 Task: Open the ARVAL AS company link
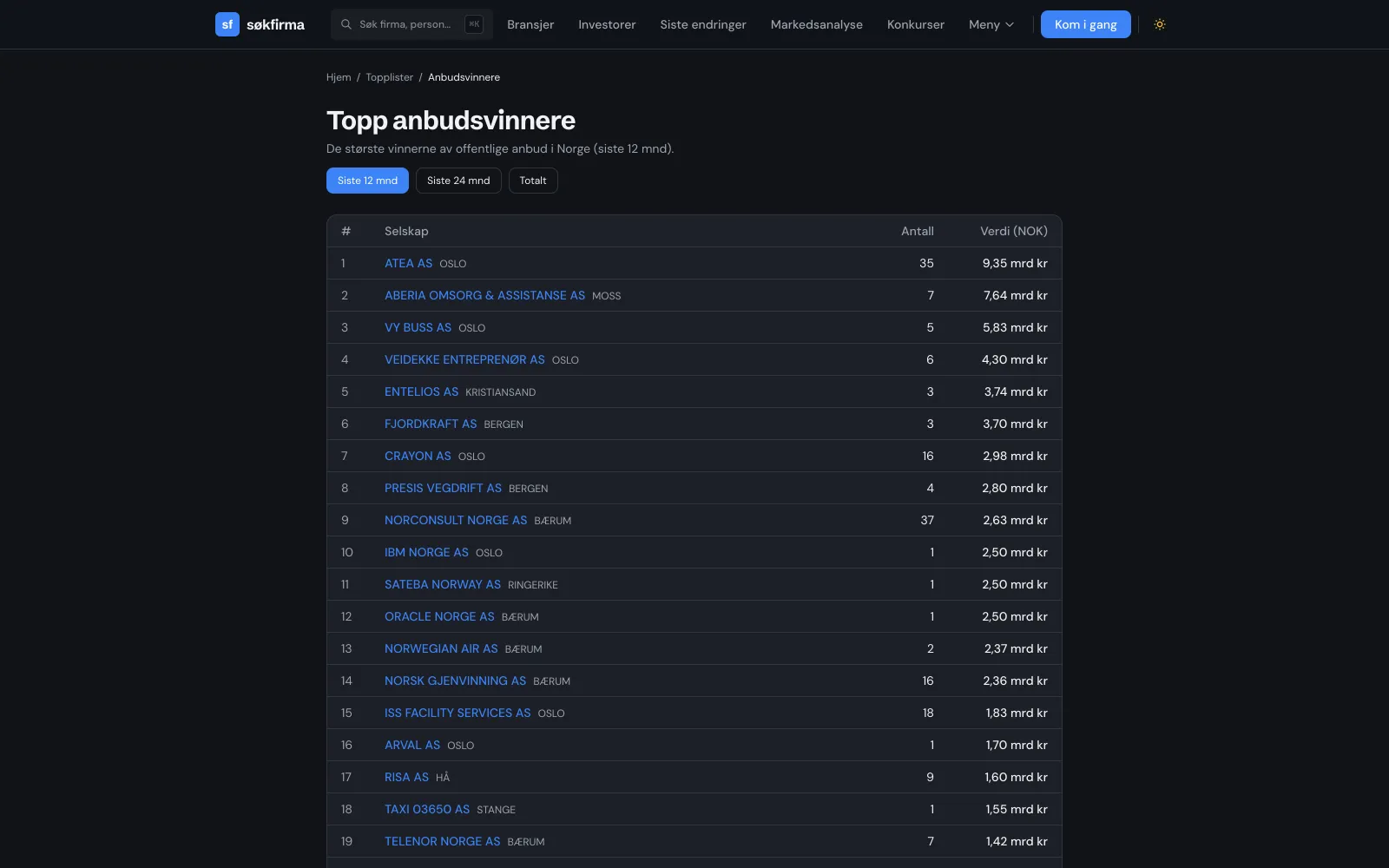[412, 745]
